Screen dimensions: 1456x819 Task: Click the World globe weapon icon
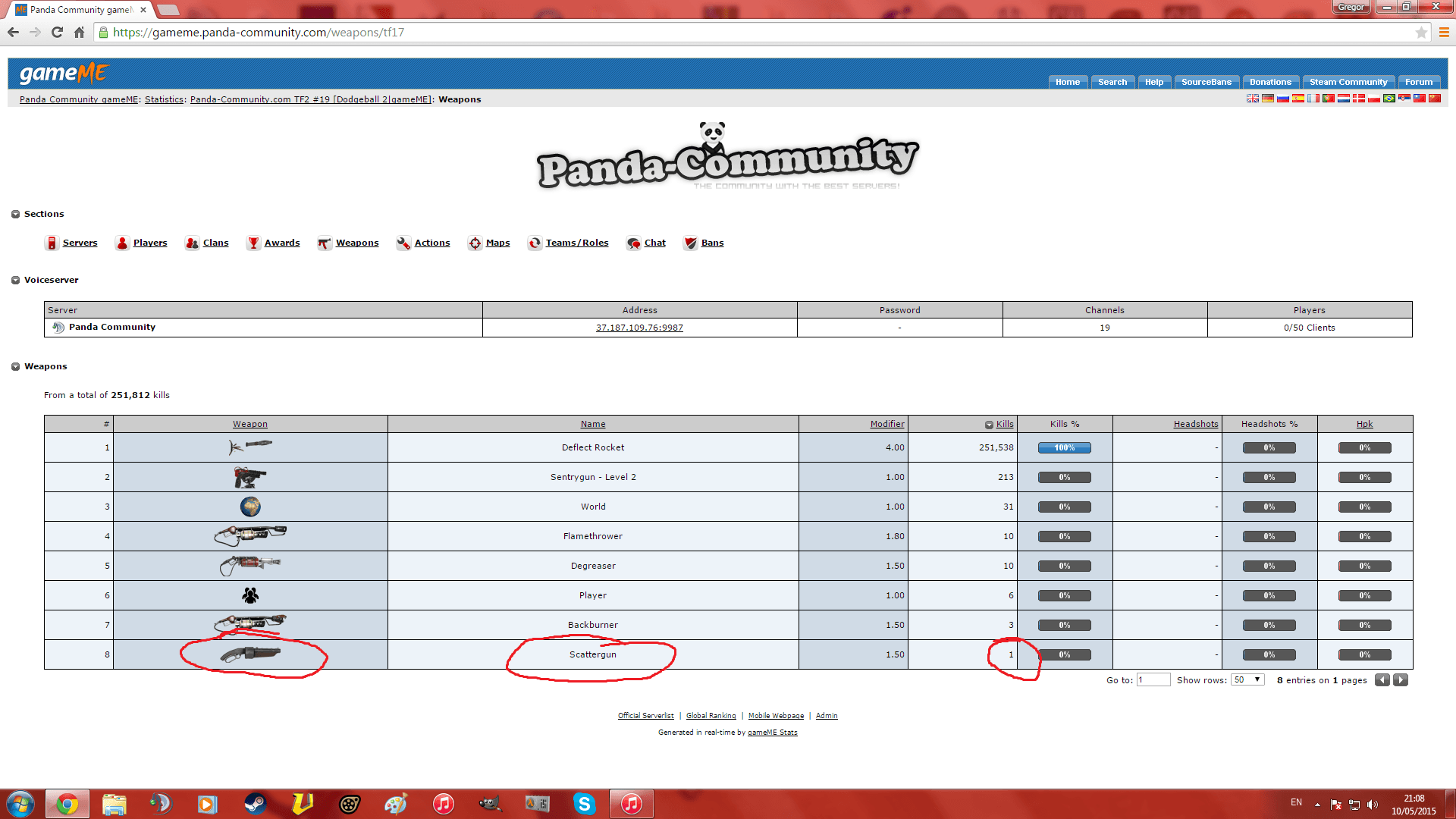pos(250,507)
